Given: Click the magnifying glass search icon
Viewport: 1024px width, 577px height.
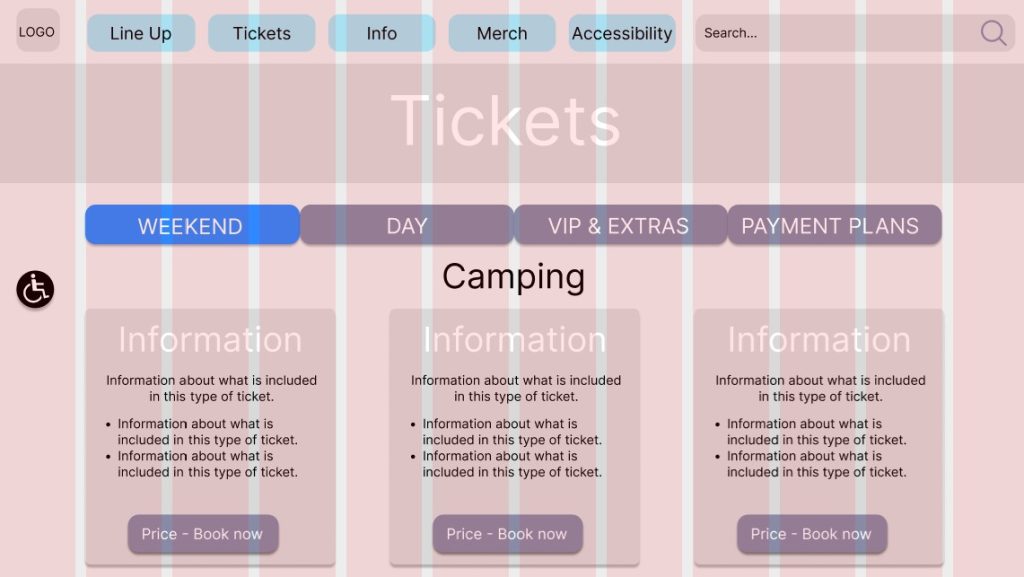Looking at the screenshot, I should (x=993, y=33).
